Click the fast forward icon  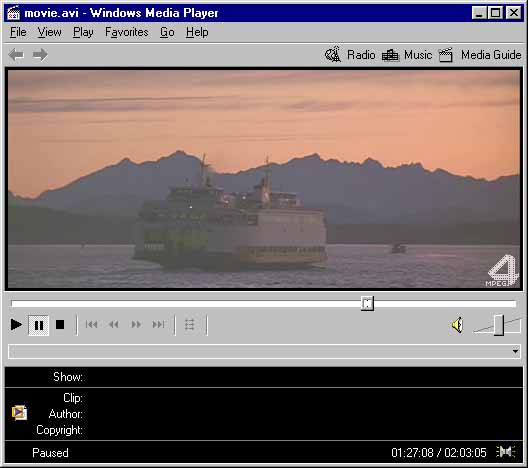pos(136,325)
